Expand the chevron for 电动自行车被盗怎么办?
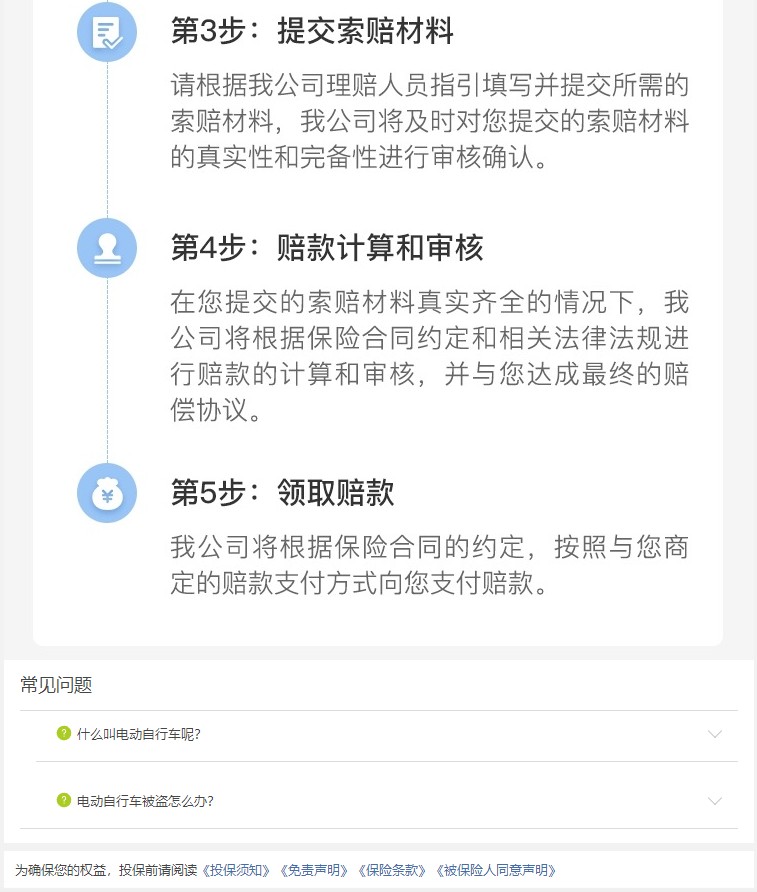Screen dimensions: 757x892 715,801
